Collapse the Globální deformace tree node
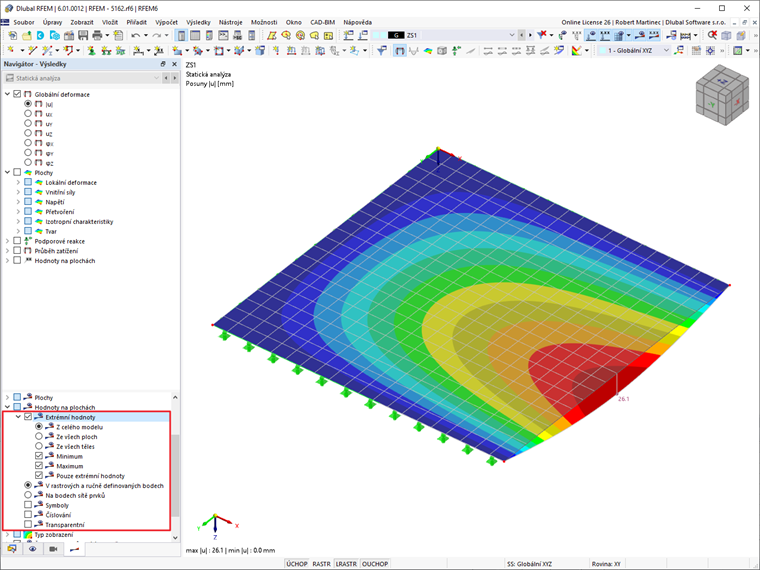The width and height of the screenshot is (760, 570). point(7,94)
